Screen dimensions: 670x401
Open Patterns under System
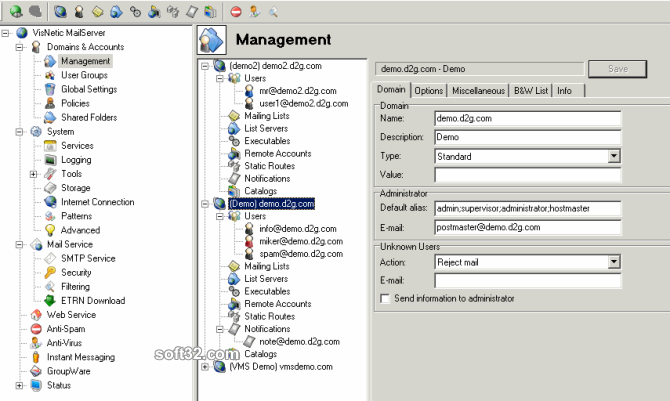pos(76,216)
